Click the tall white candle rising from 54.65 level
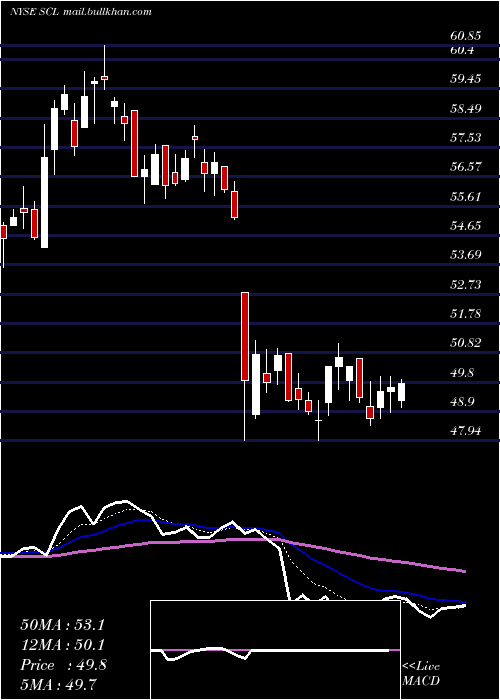 click(45, 202)
